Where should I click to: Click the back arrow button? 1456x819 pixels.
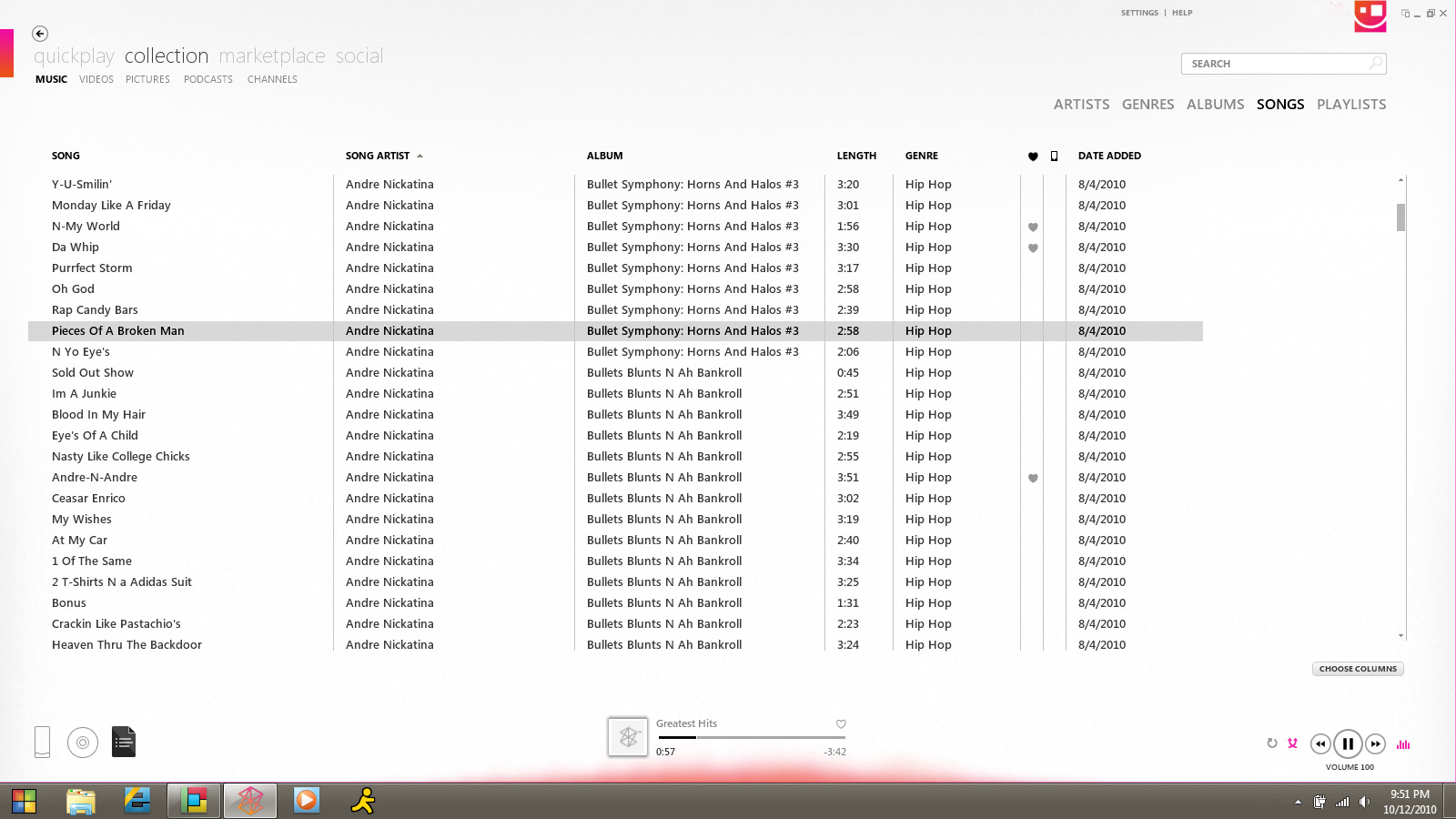tap(40, 34)
